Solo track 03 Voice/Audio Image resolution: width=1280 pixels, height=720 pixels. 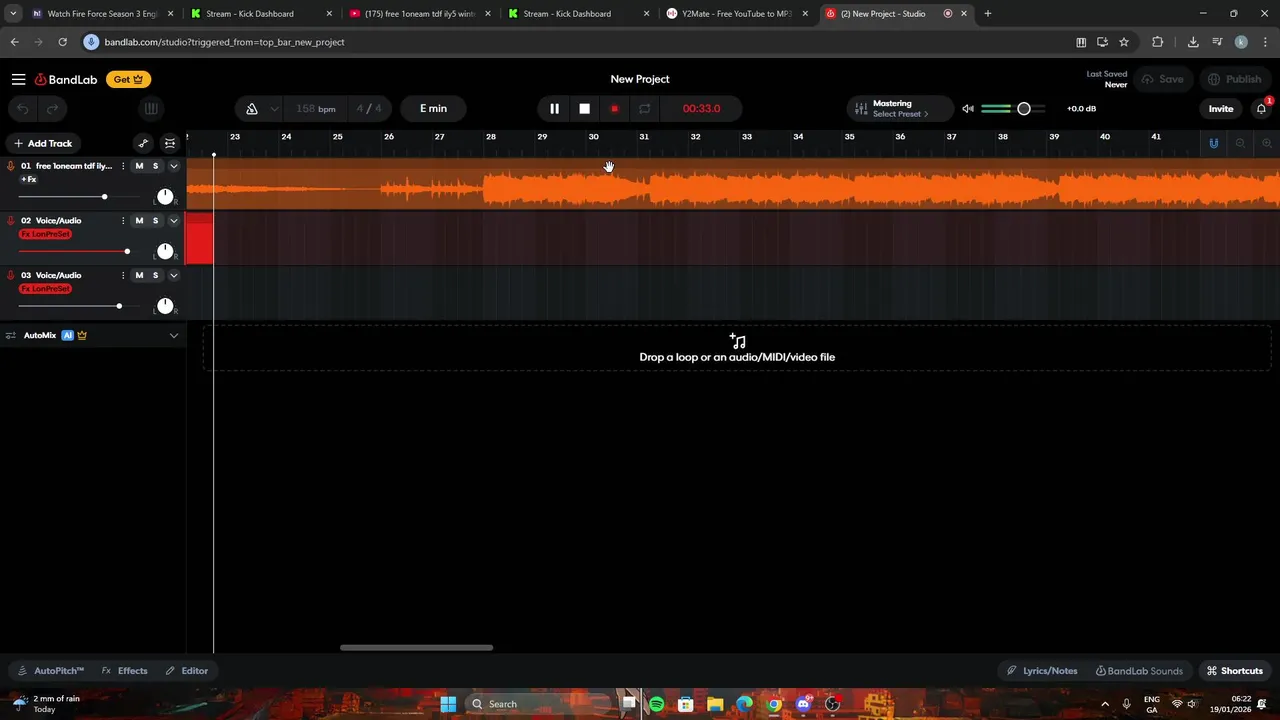[x=155, y=275]
